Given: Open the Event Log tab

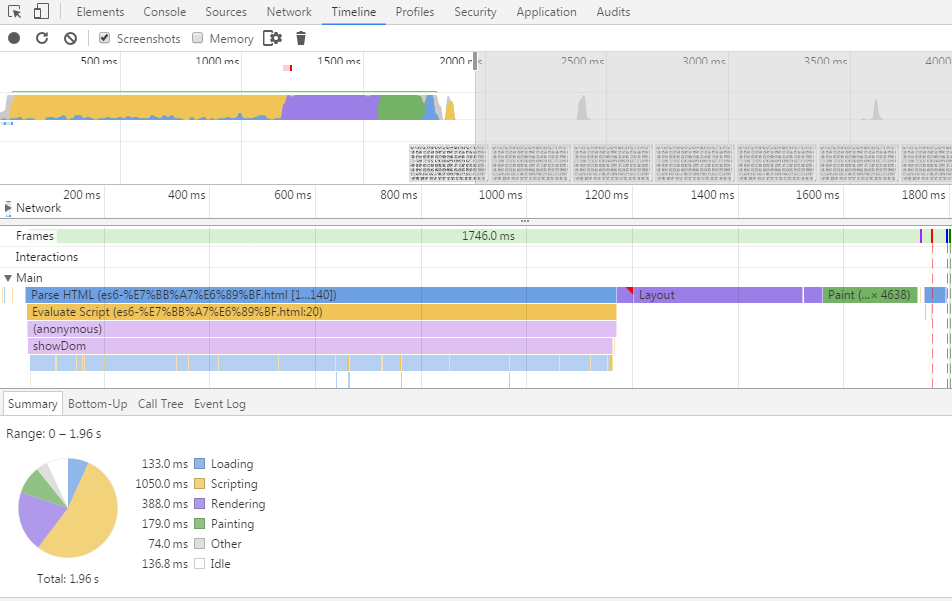Looking at the screenshot, I should pos(220,404).
